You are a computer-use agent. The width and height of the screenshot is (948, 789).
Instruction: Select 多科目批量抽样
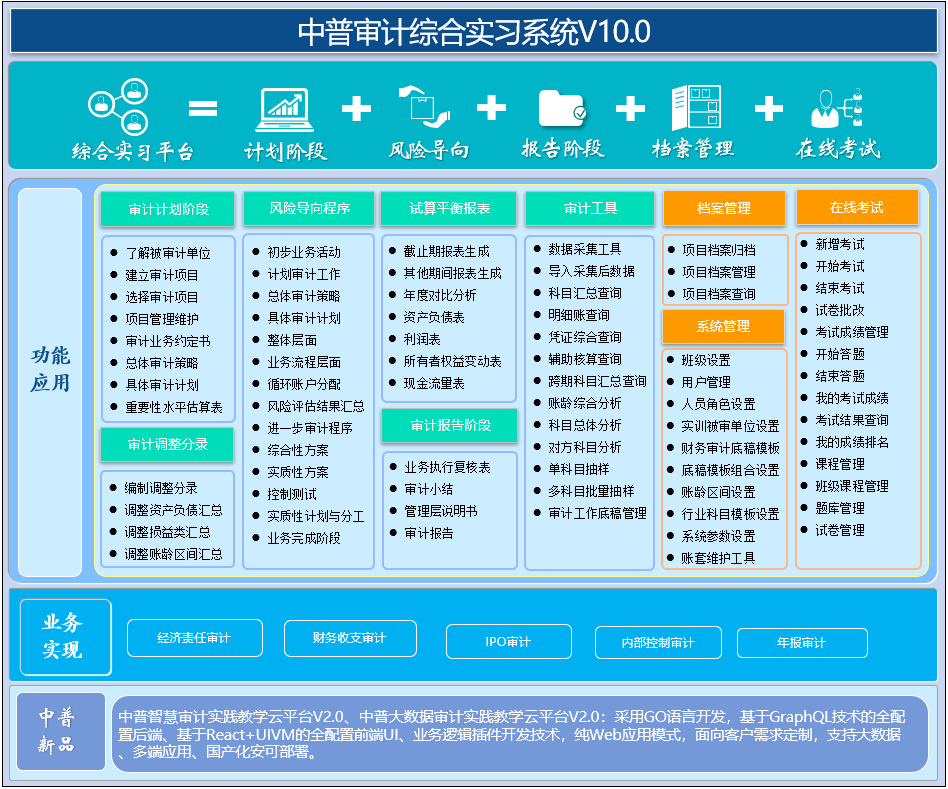[591, 492]
